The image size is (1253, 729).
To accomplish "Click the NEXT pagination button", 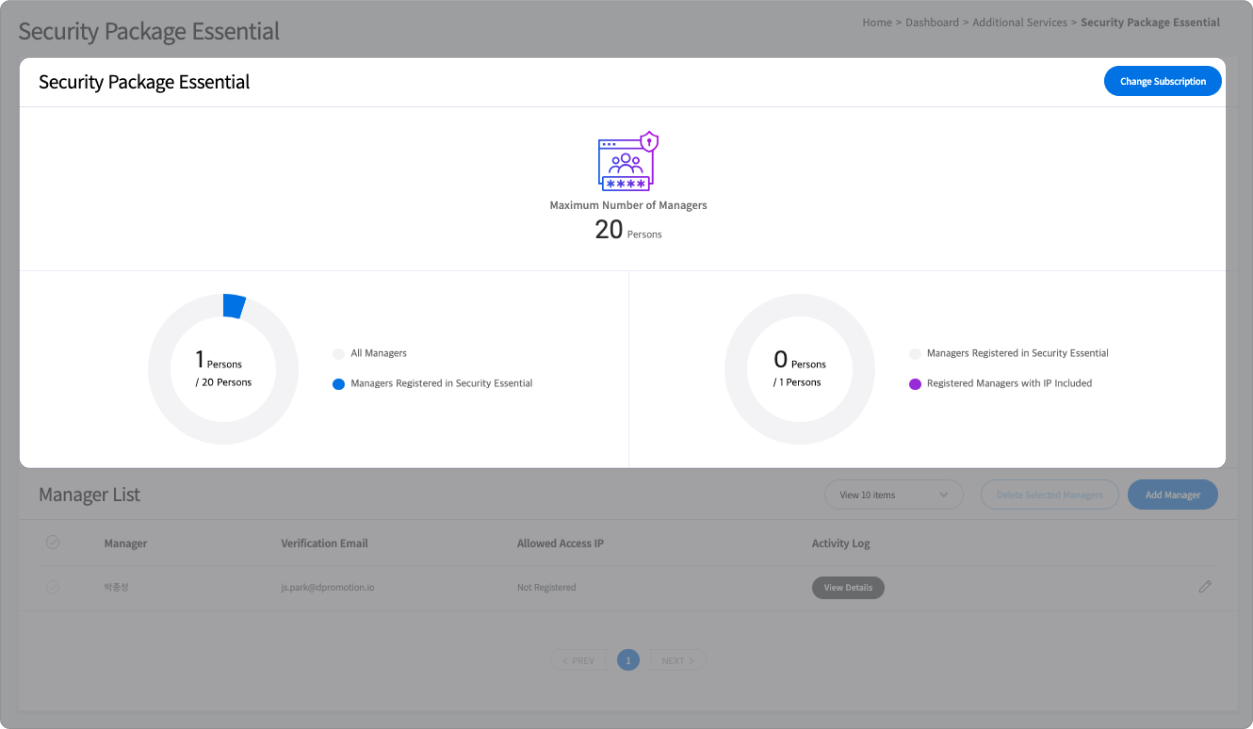I will tap(678, 661).
